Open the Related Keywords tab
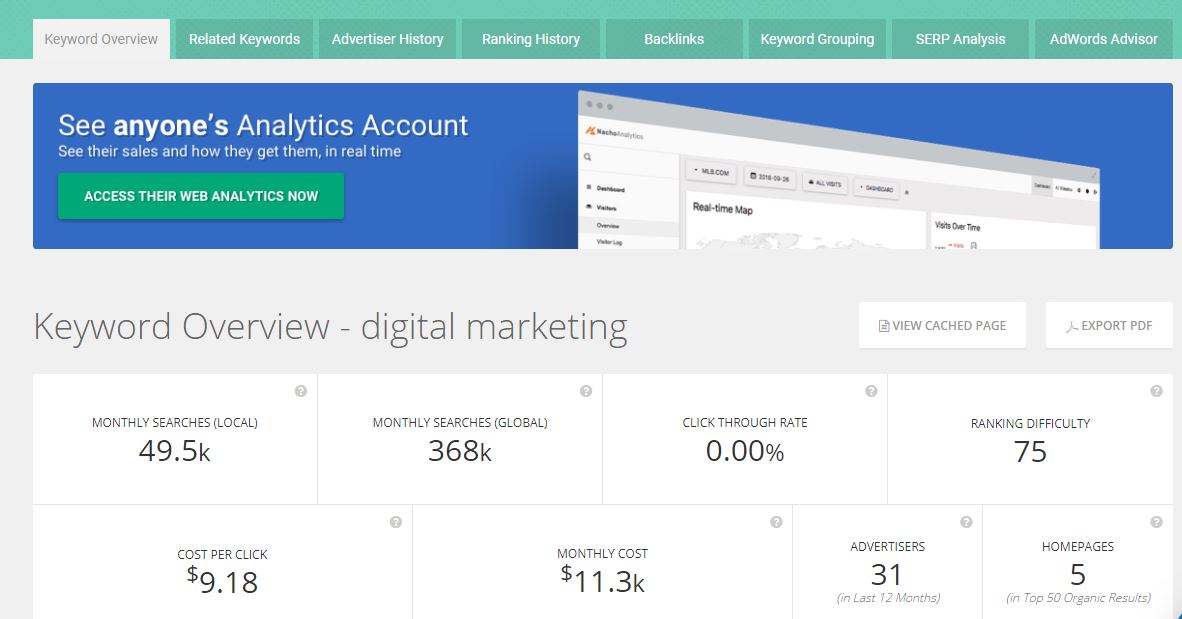The width and height of the screenshot is (1182, 619). 244,39
